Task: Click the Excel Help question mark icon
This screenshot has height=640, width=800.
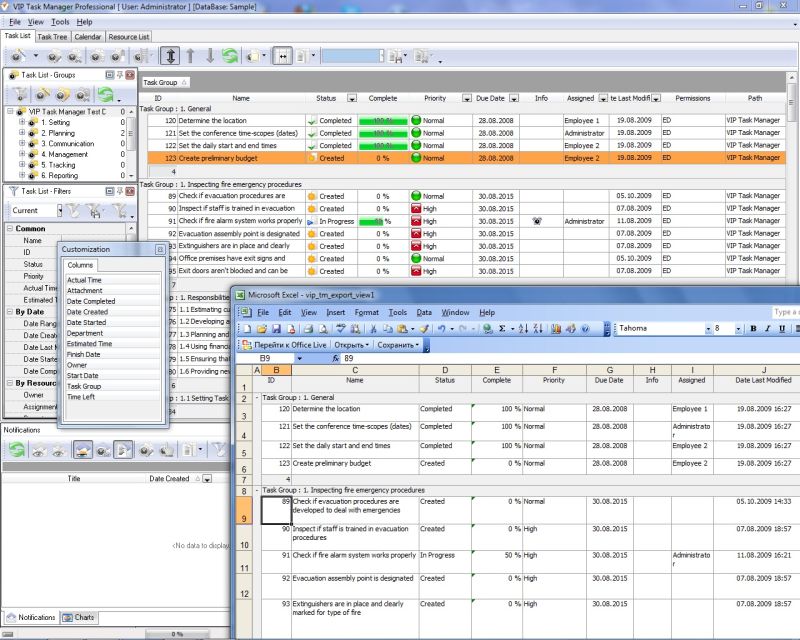Action: pyautogui.click(x=585, y=329)
